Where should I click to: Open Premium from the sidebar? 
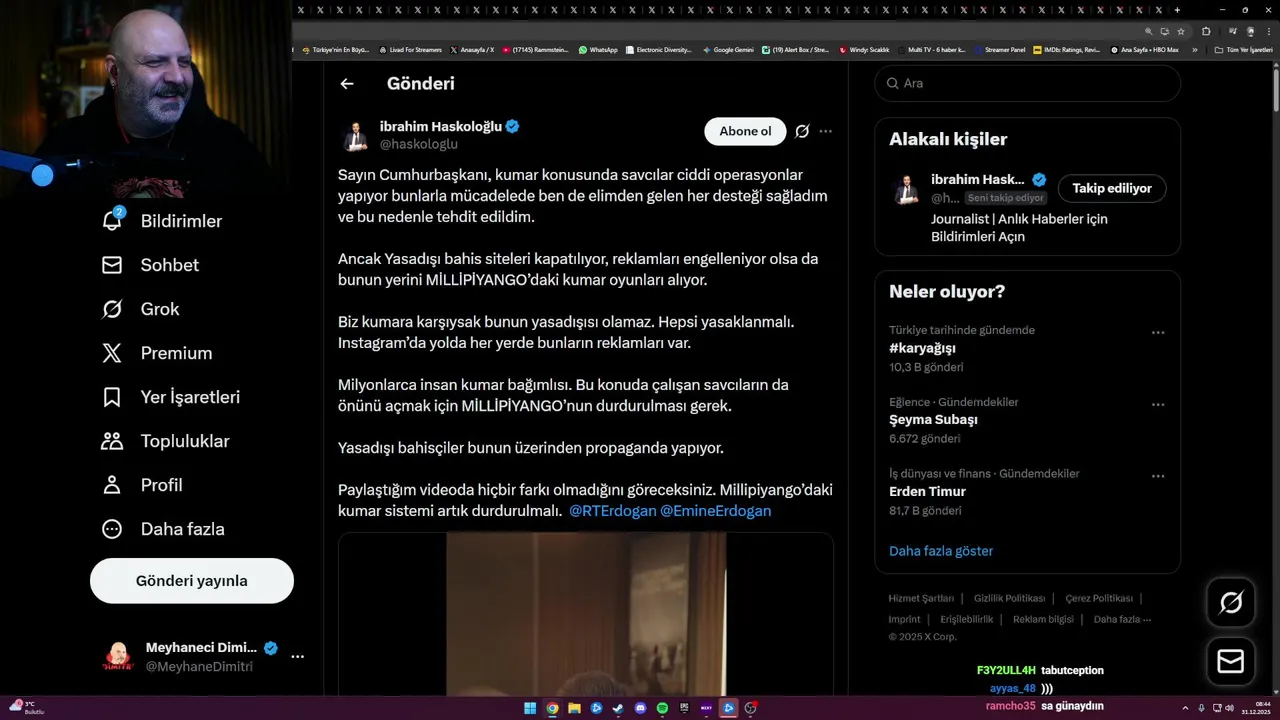coord(156,353)
